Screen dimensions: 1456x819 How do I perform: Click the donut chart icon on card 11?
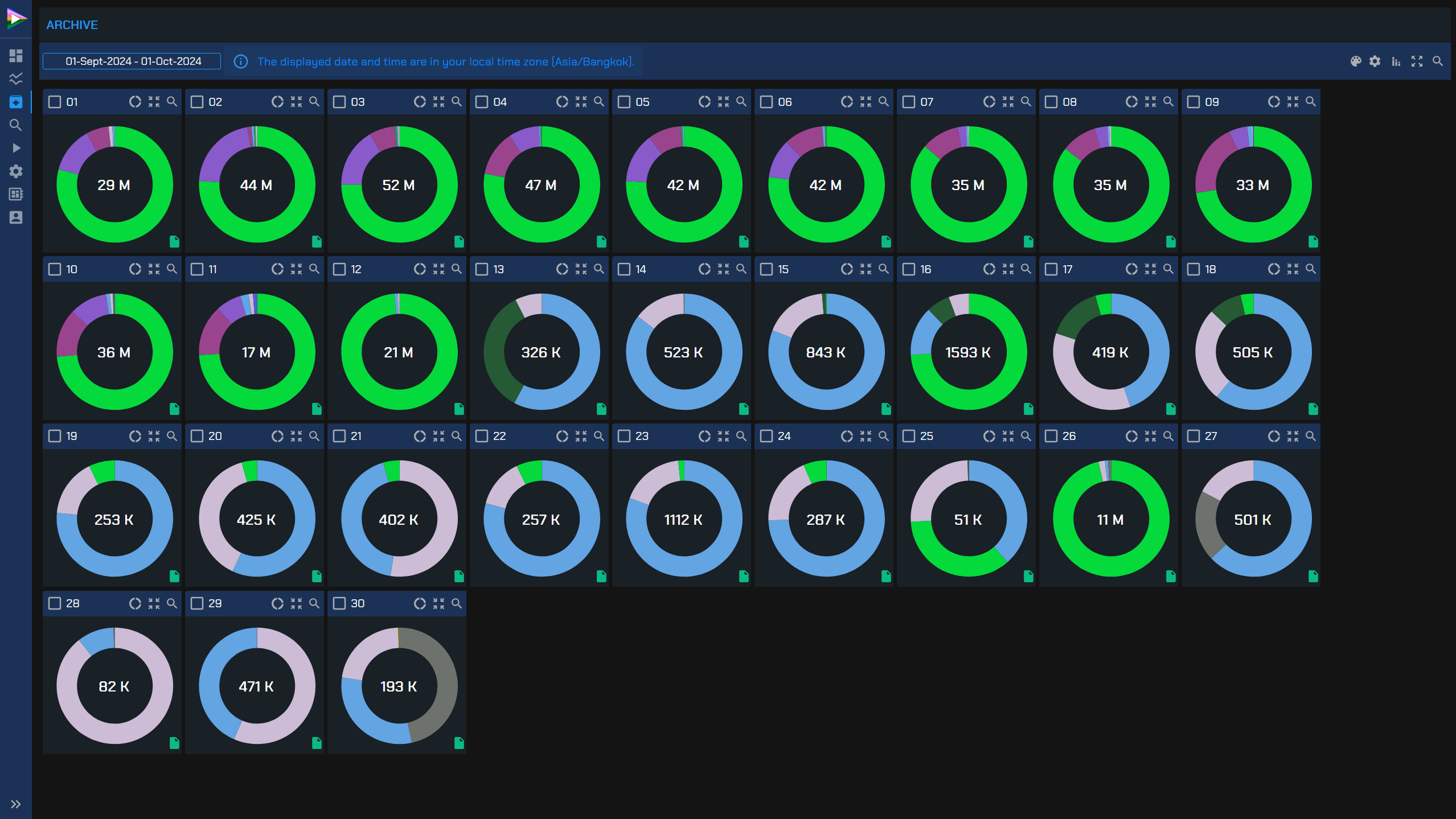point(277,269)
